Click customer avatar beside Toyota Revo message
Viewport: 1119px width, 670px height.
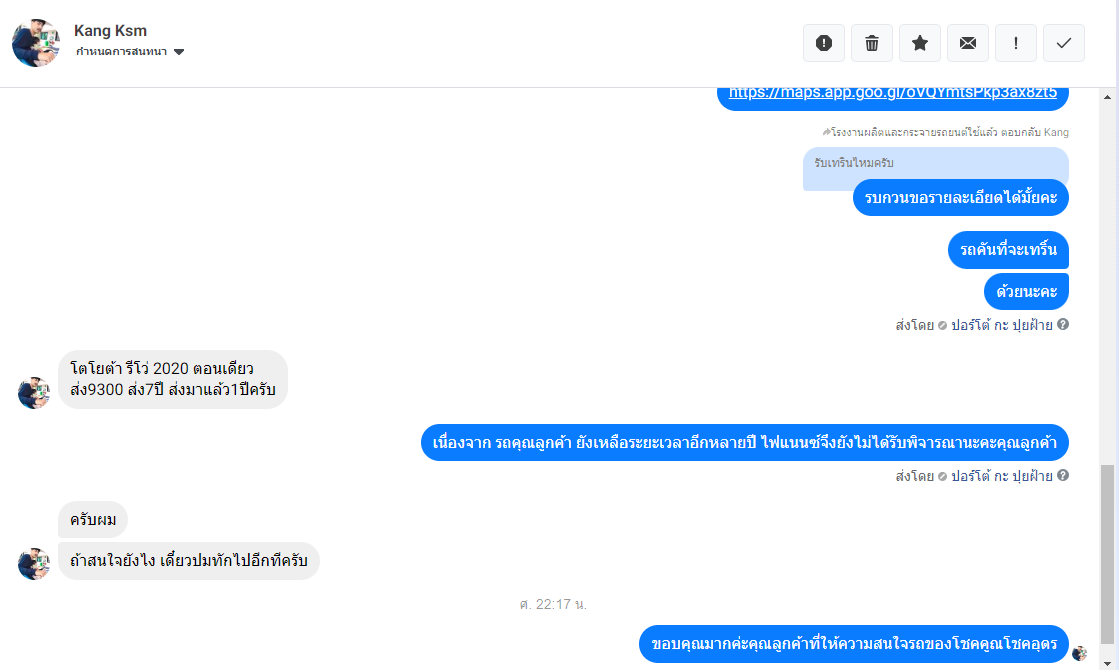(34, 392)
